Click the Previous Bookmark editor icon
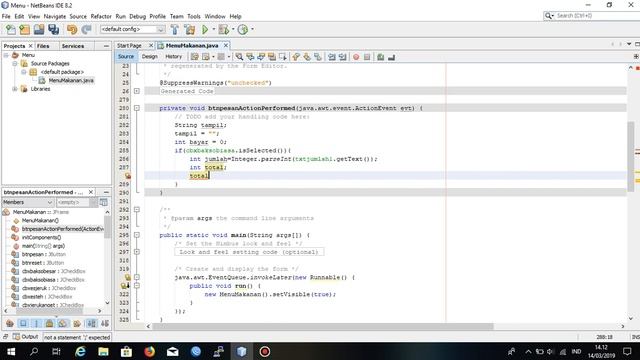This screenshot has width=640, height=360. pos(296,57)
